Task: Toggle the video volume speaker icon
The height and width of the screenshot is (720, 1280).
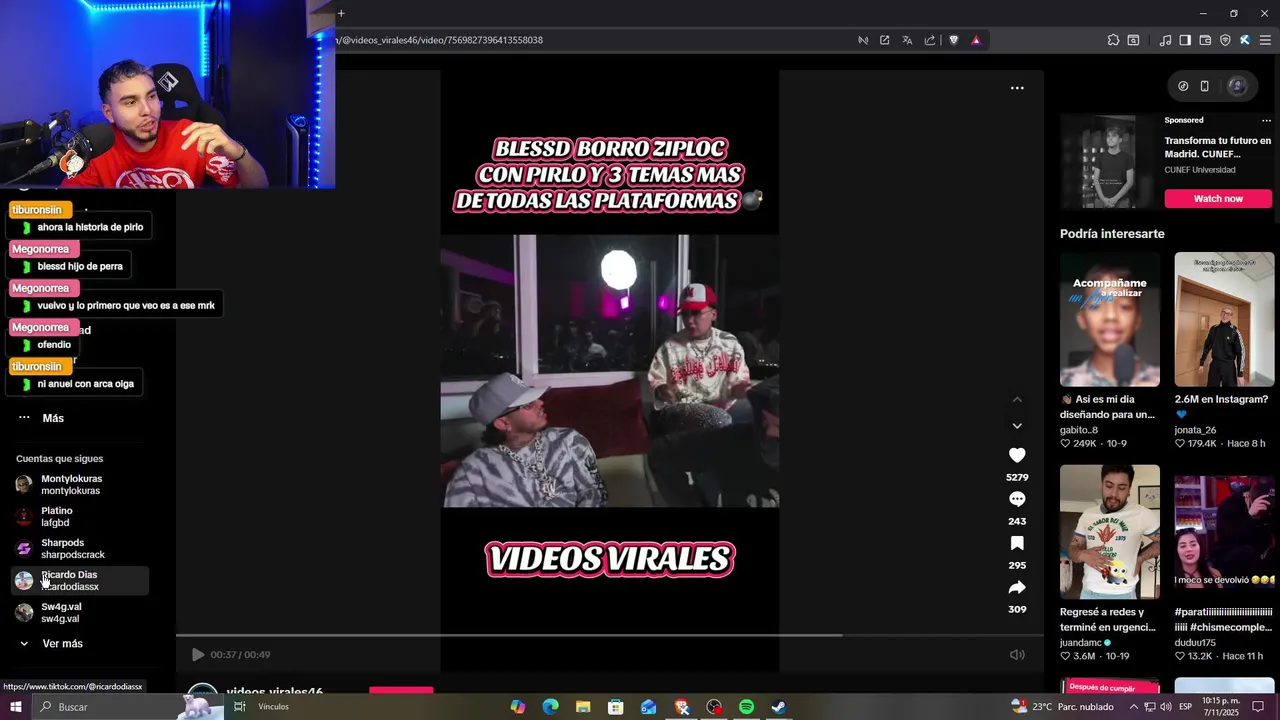Action: click(1017, 655)
